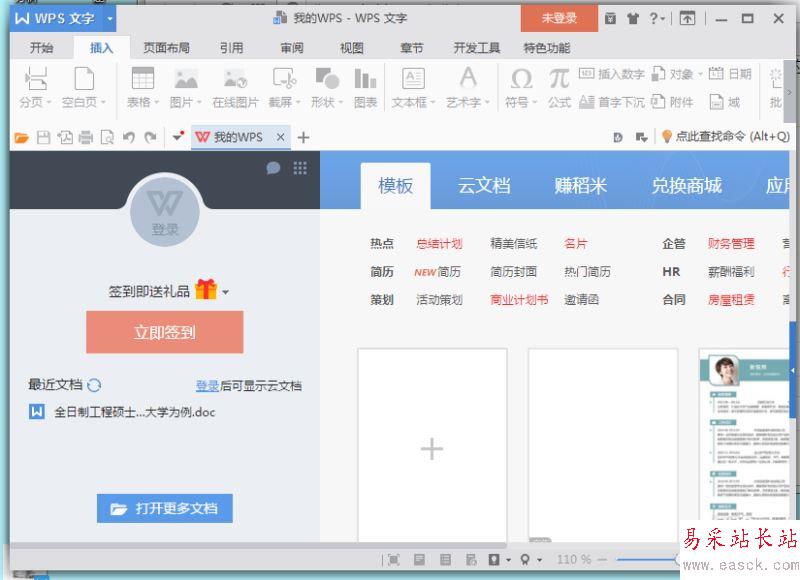
Task: Insert a 文本框 text box
Action: tap(413, 88)
